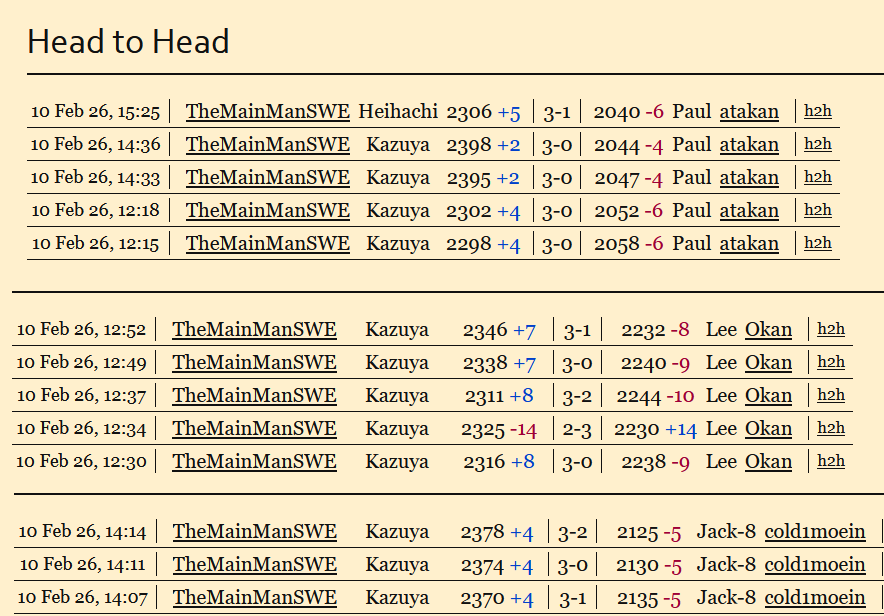This screenshot has height=616, width=884.
Task: Select Heihachi character name
Action: 398,112
